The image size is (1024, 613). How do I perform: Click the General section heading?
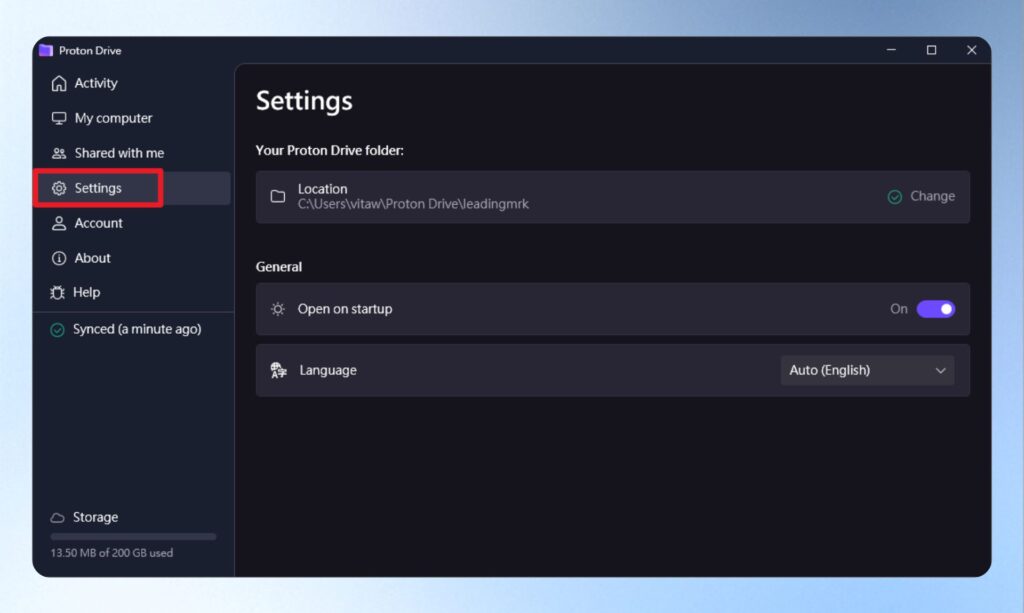point(279,267)
